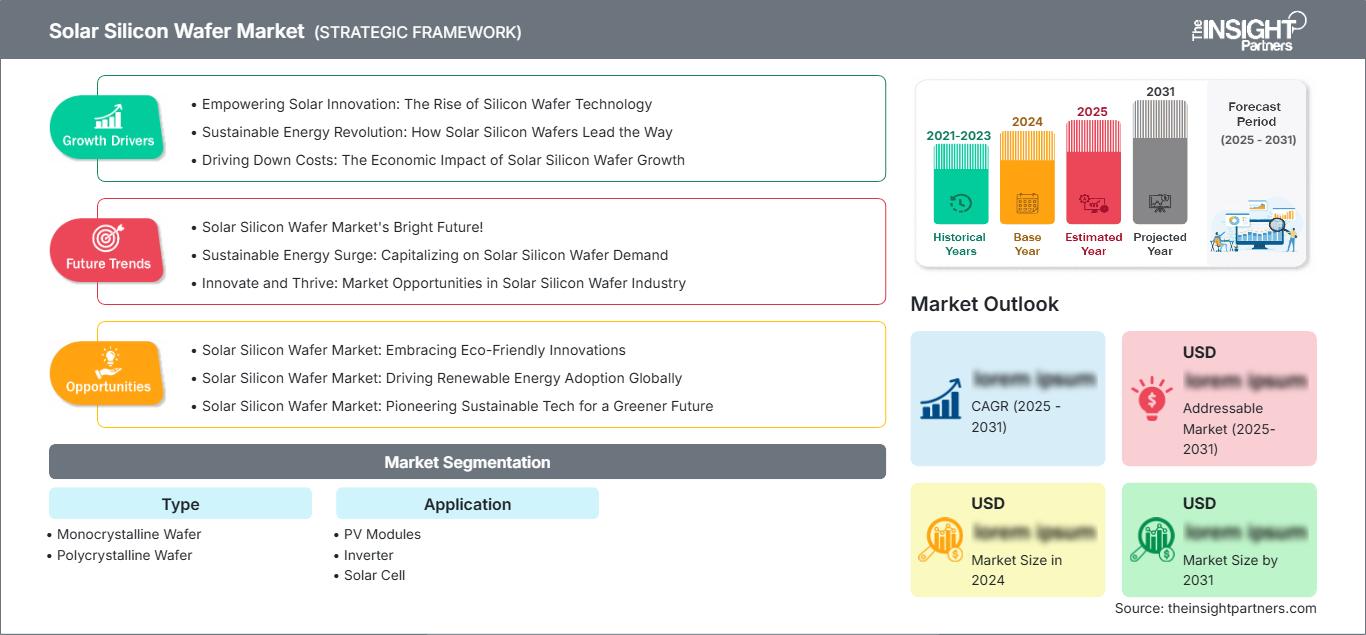1366x635 pixels.
Task: Click the Market Size in 2024 icon
Action: click(x=941, y=540)
